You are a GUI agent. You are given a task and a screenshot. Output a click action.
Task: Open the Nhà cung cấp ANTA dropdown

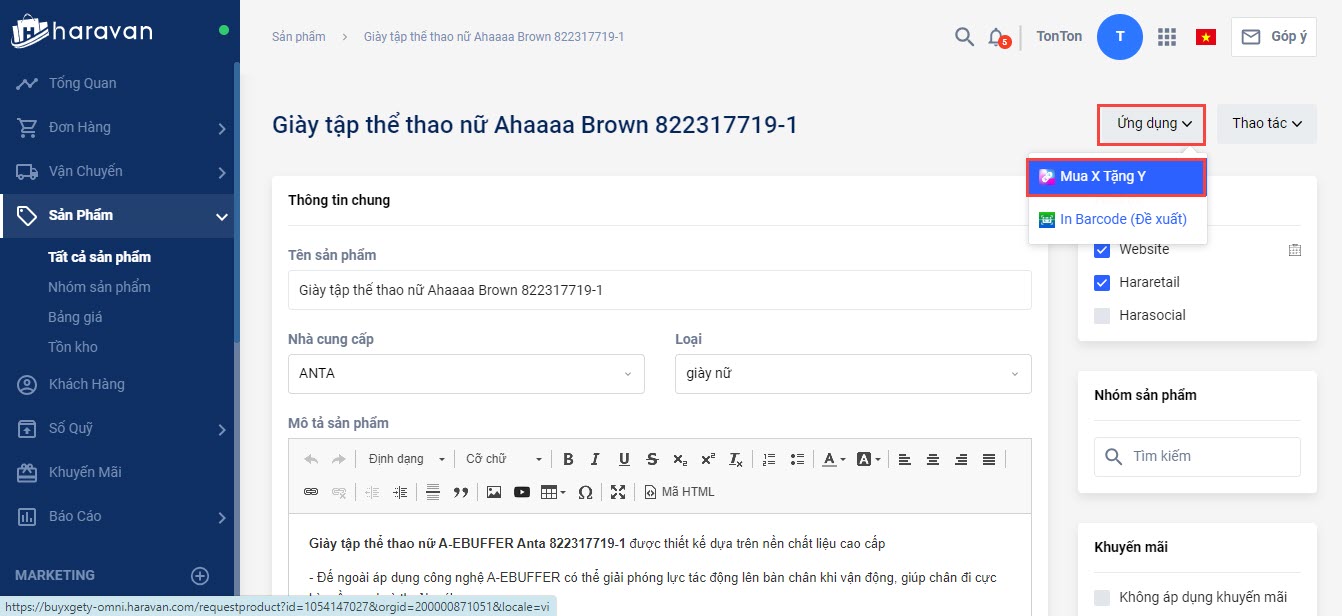click(466, 373)
